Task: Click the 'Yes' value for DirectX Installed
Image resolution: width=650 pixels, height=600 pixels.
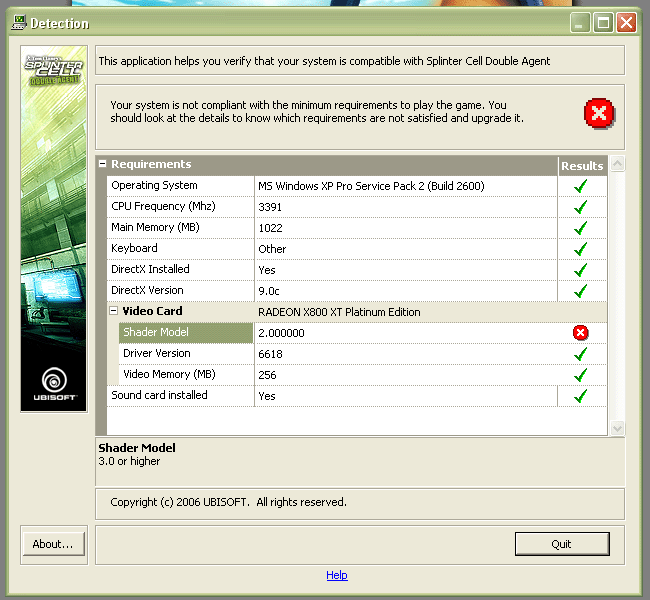Action: [267, 270]
